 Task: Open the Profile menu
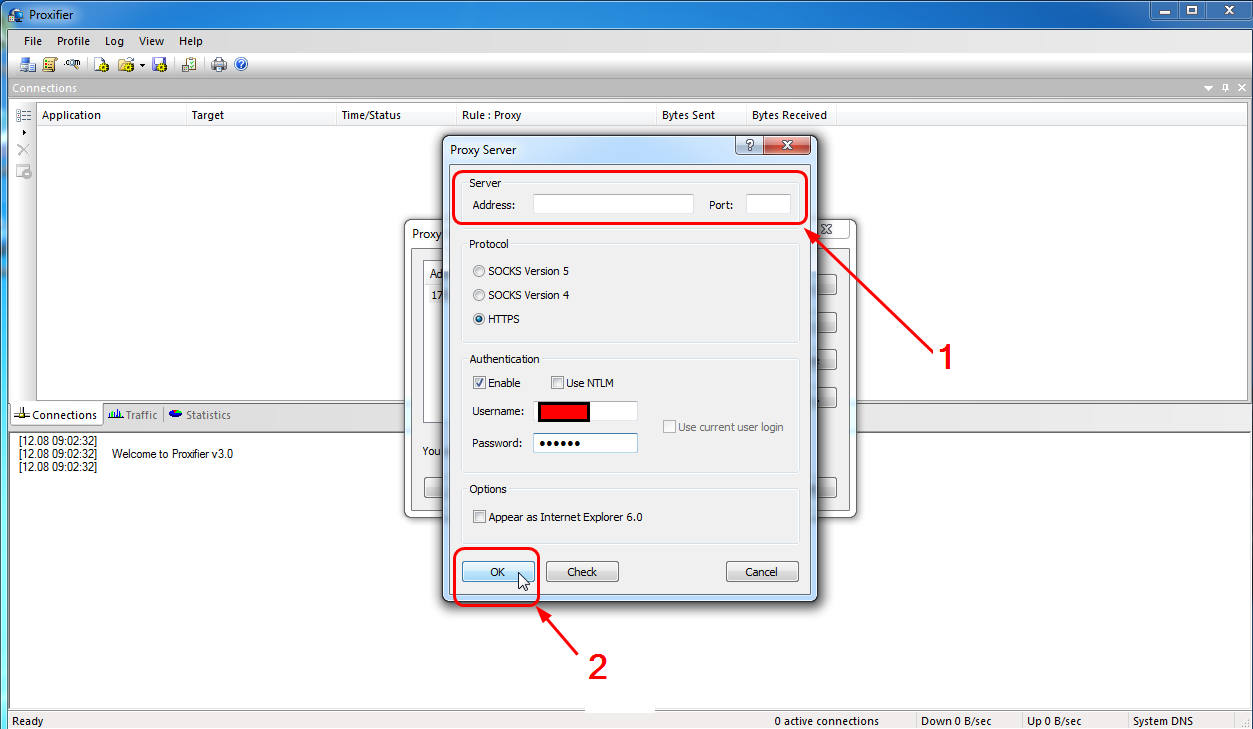(73, 41)
